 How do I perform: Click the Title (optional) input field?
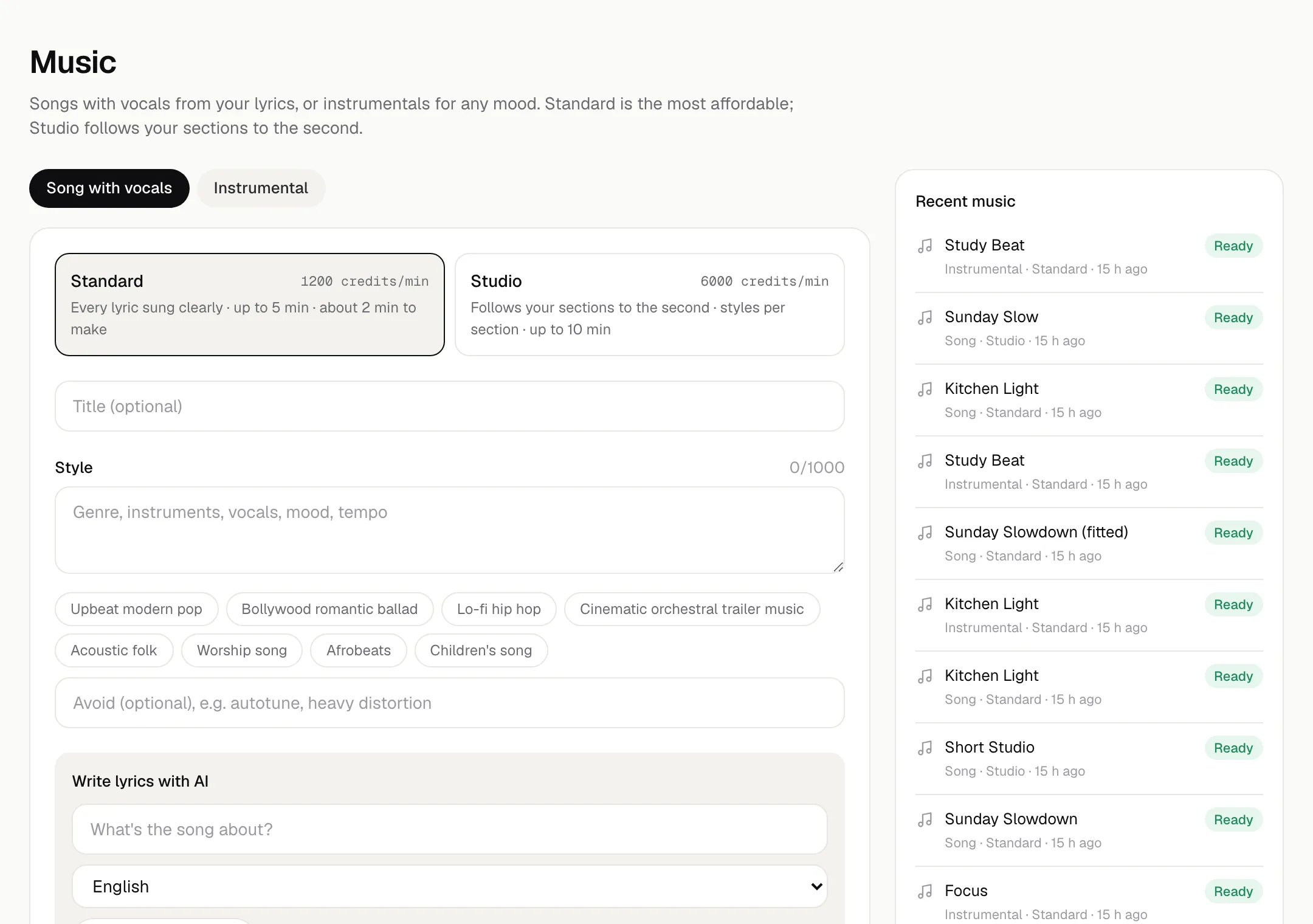(450, 406)
